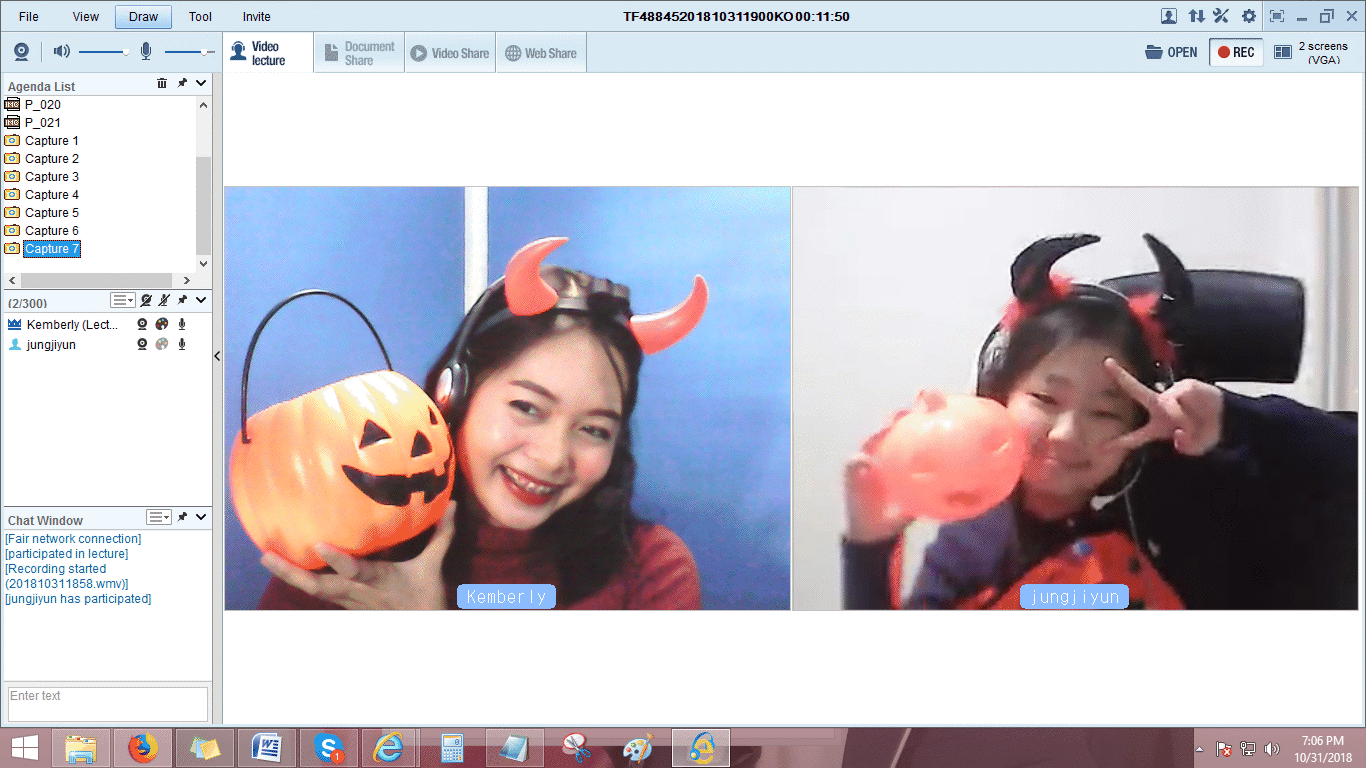Image resolution: width=1366 pixels, height=768 pixels.
Task: Open the participant list options dropdown
Action: pyautogui.click(x=123, y=300)
